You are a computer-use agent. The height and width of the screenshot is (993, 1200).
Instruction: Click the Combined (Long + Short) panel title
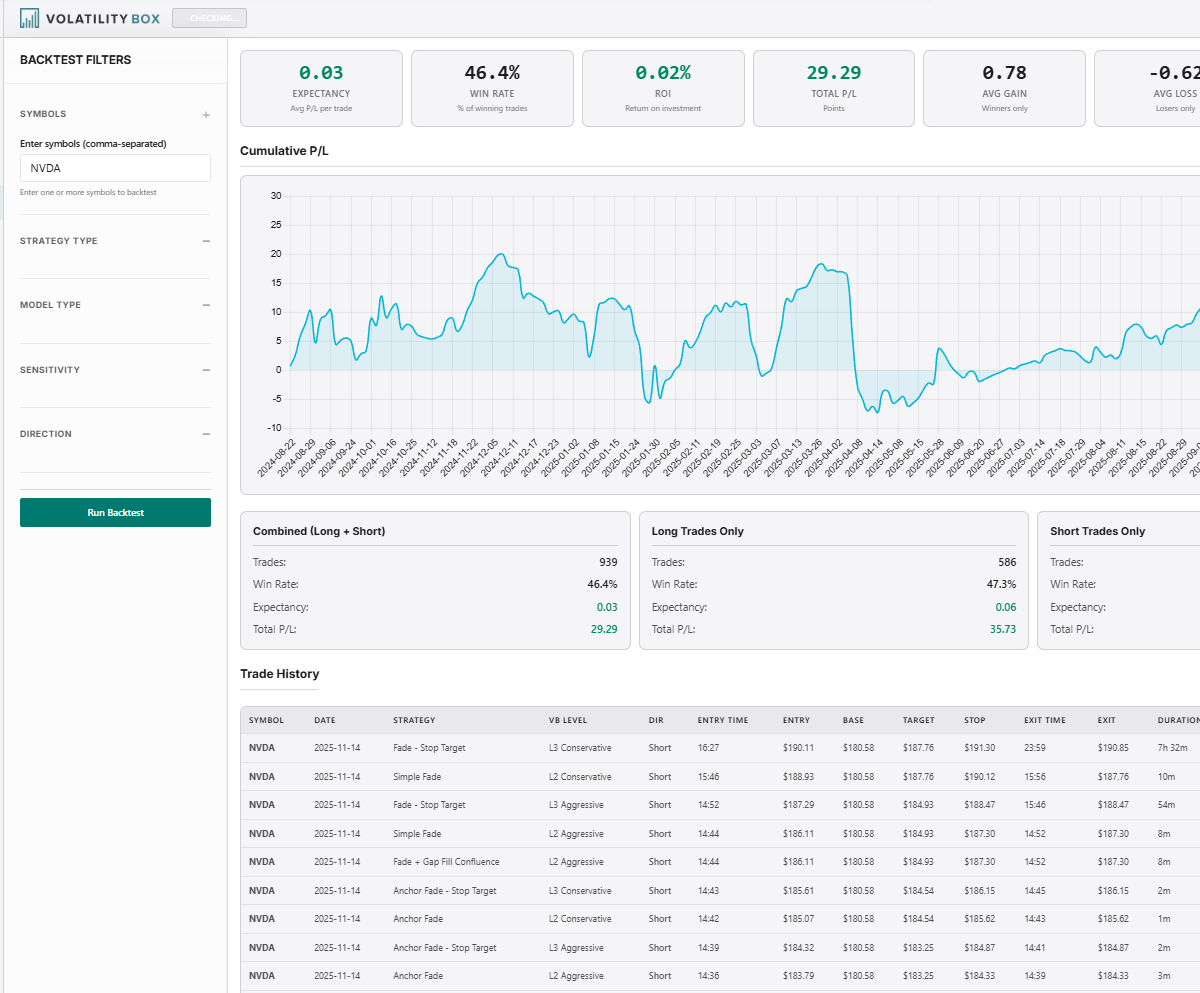[319, 531]
